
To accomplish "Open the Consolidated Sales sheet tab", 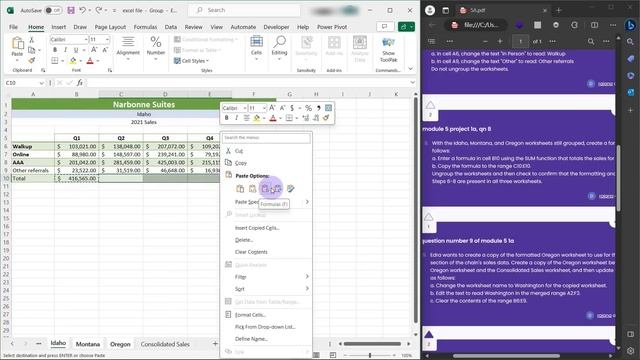I will (x=165, y=344).
